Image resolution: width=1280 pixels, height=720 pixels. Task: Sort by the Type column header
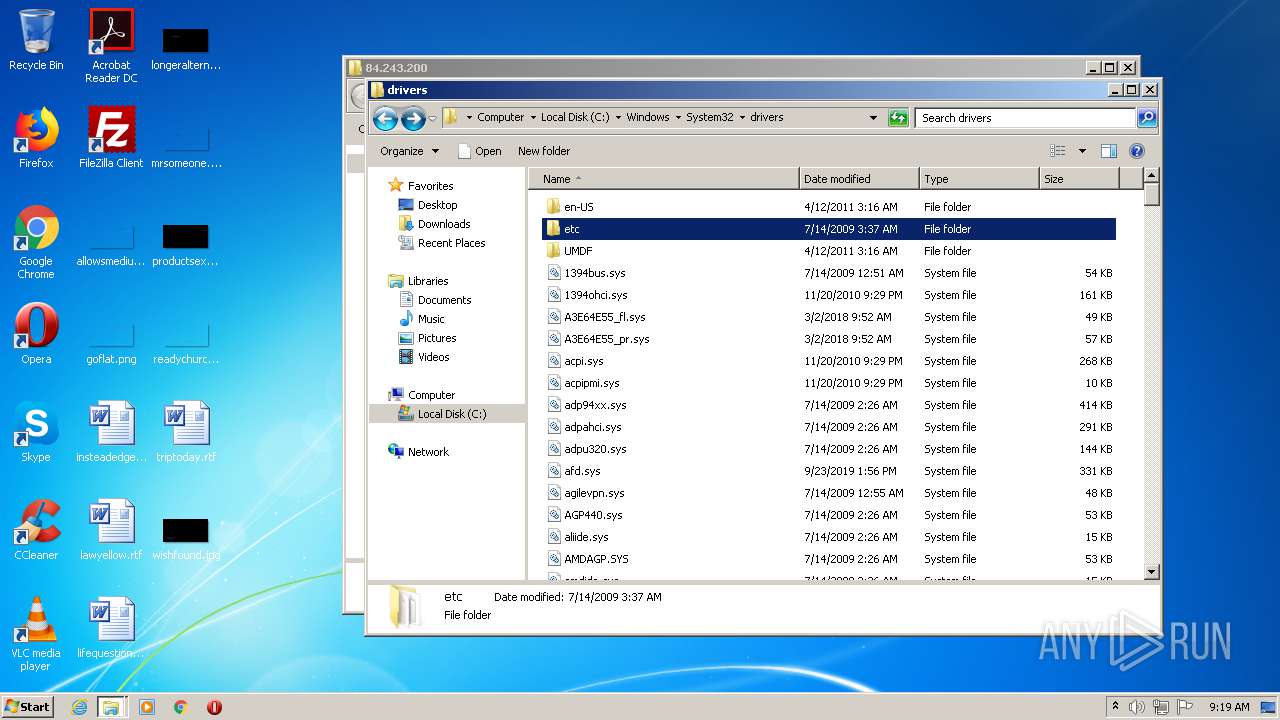979,179
